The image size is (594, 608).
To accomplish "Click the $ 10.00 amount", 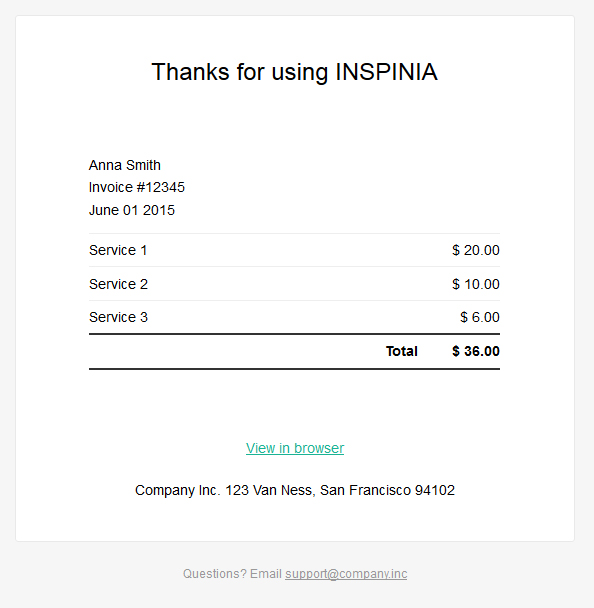I will tap(476, 284).
